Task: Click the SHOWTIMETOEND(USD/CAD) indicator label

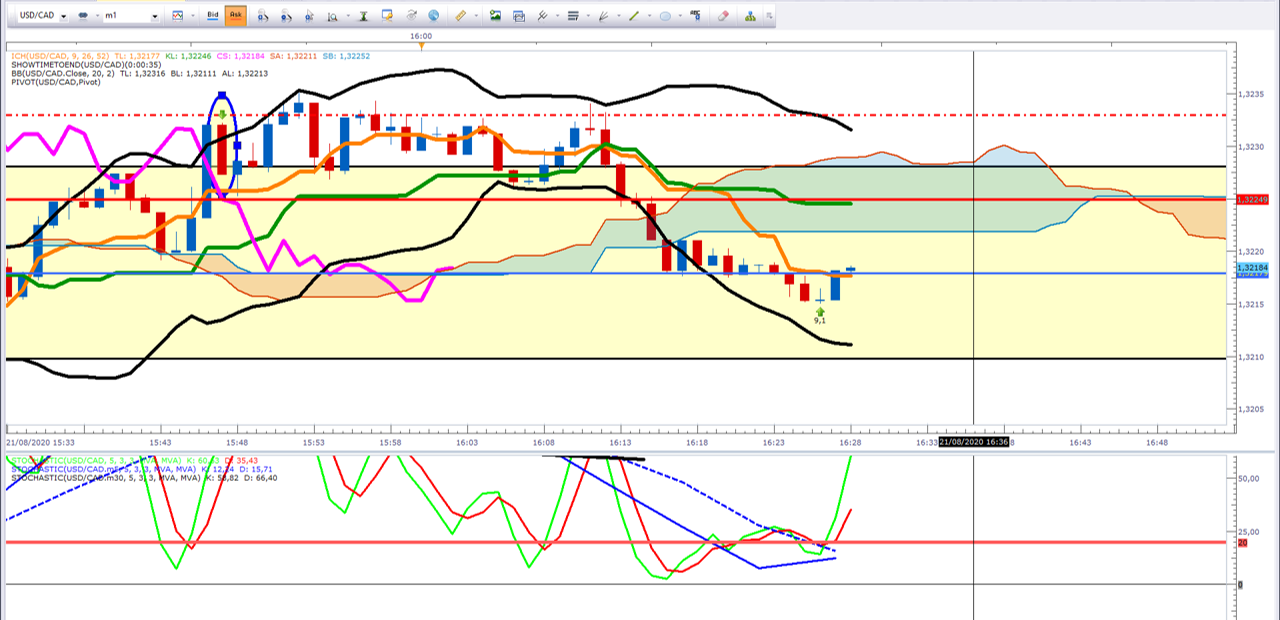Action: coord(70,65)
